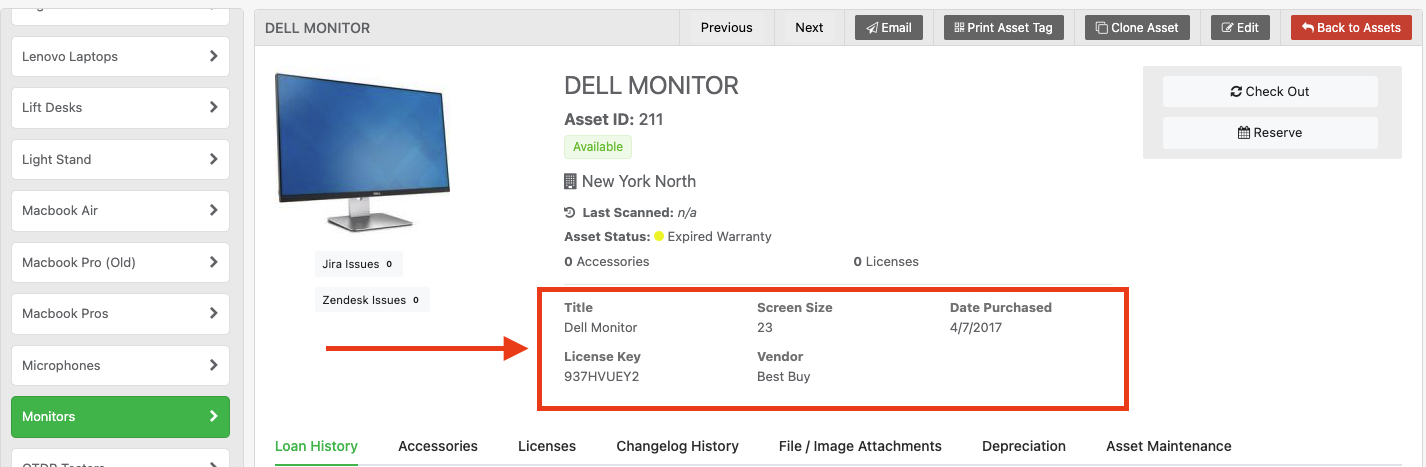Click the building location icon

coord(570,181)
